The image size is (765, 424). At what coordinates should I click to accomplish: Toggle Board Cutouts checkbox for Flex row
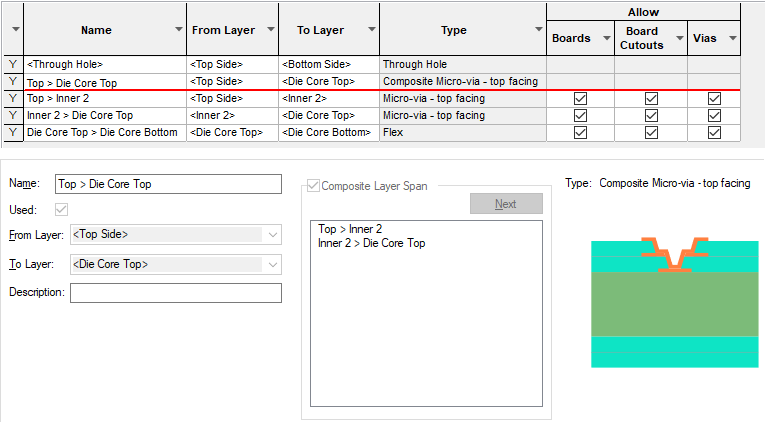[x=651, y=132]
